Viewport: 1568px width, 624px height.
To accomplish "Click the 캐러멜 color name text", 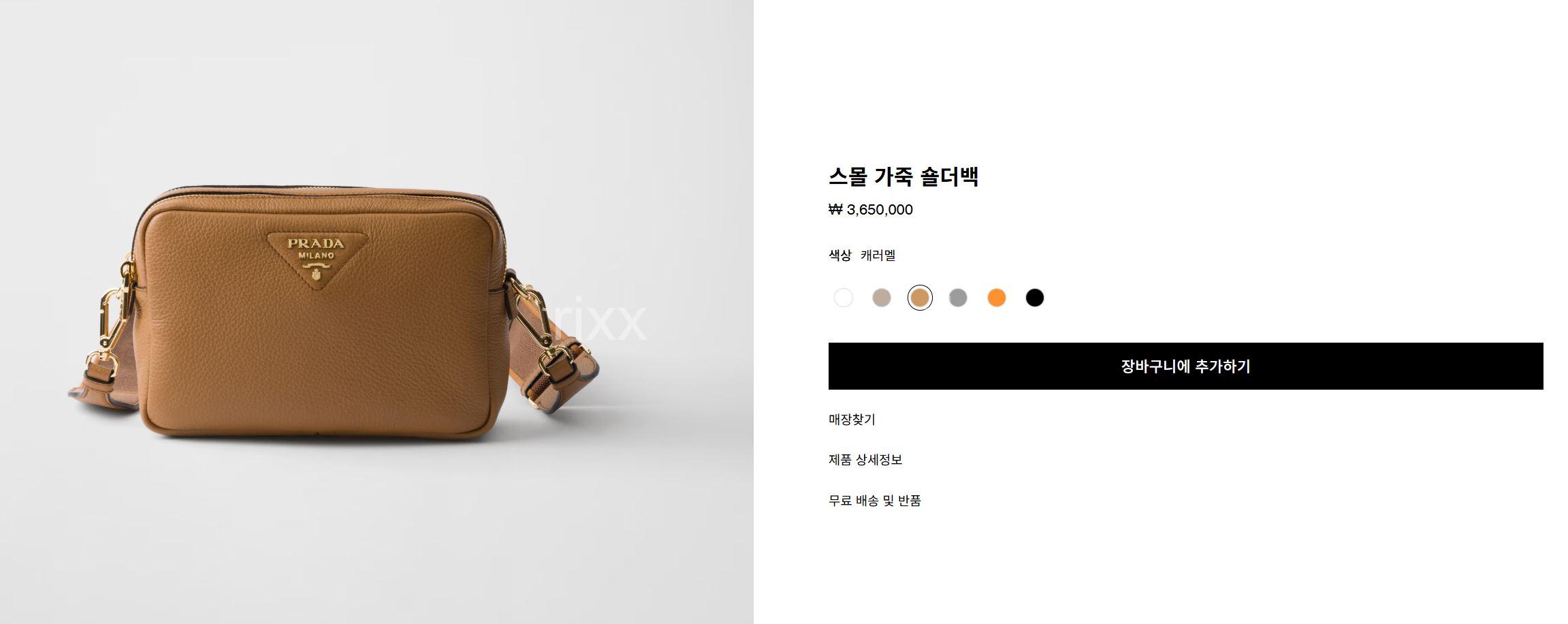I will pos(878,255).
